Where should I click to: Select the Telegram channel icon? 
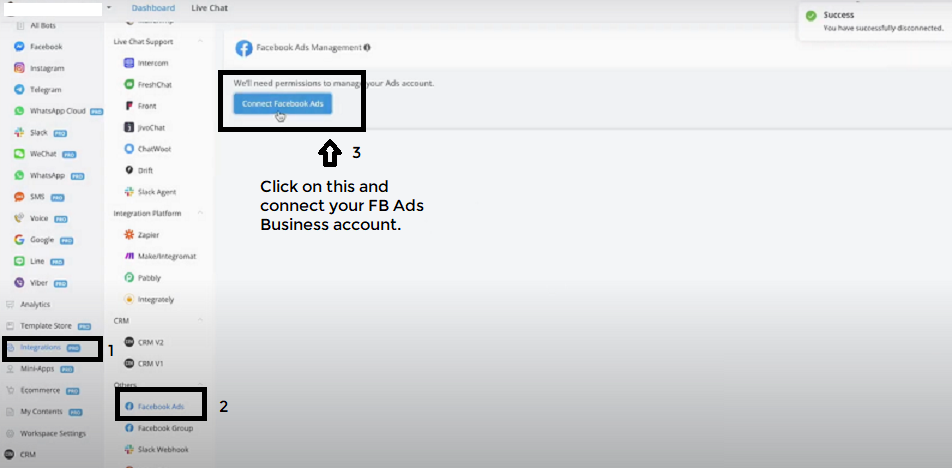click(x=20, y=90)
